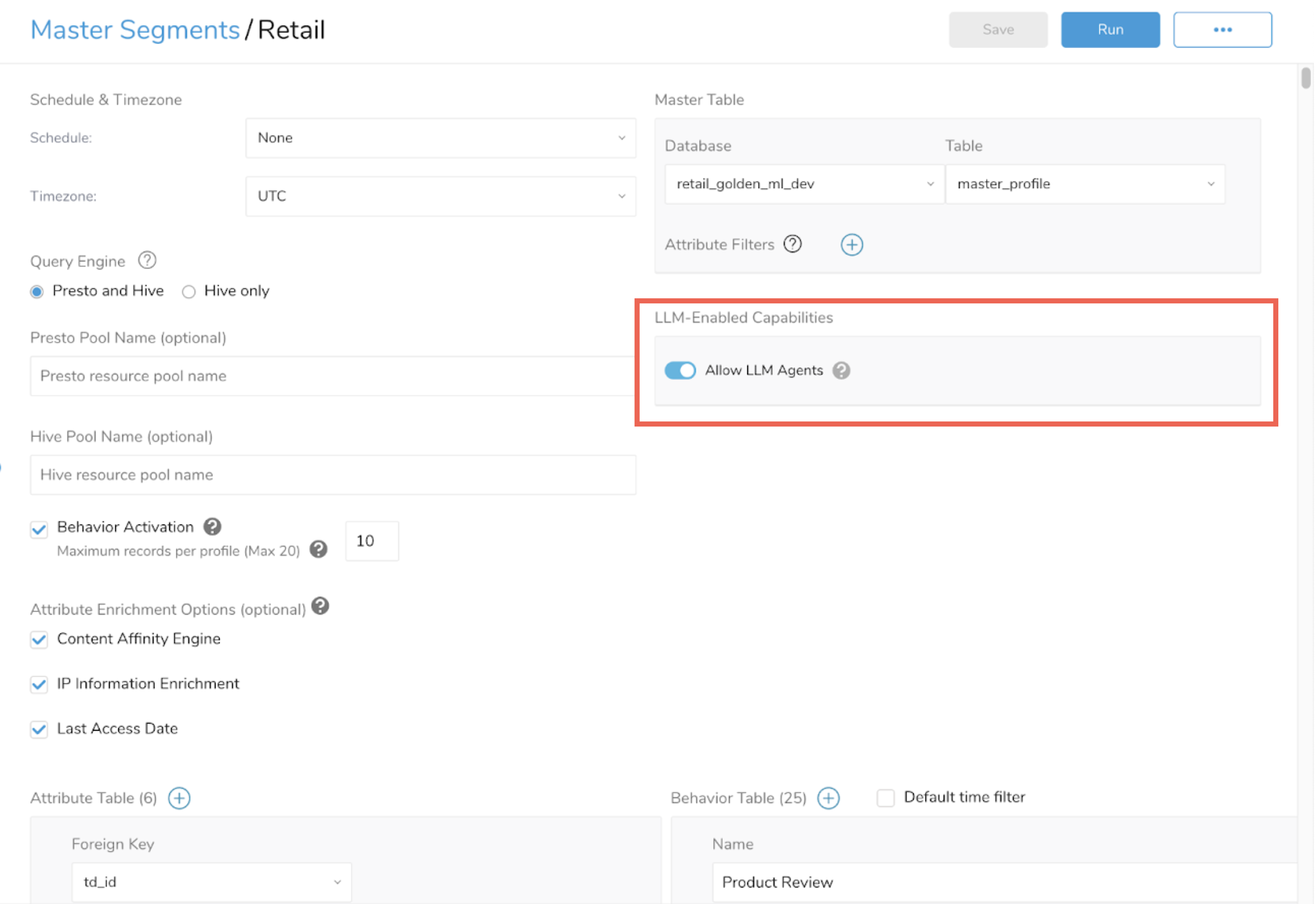Viewport: 1316px width, 904px height.
Task: Go to the Master Segments breadcrumb link
Action: (x=135, y=30)
